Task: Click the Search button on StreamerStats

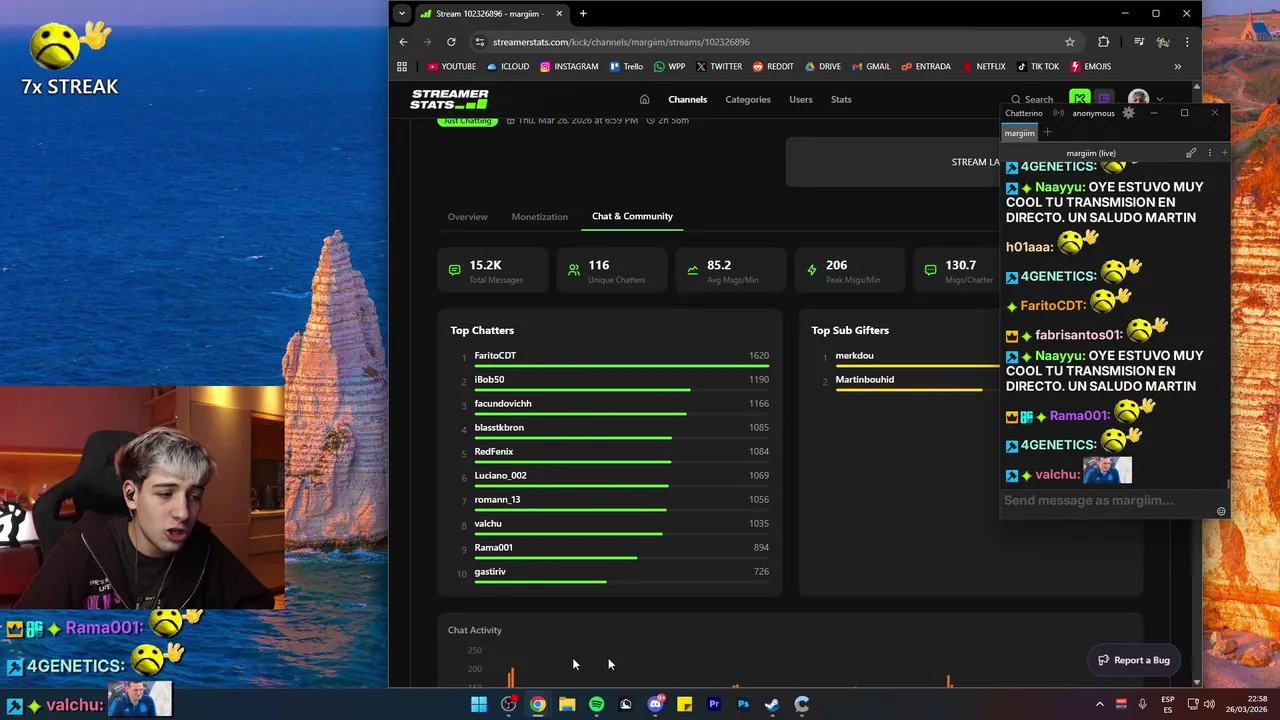Action: (x=1032, y=99)
